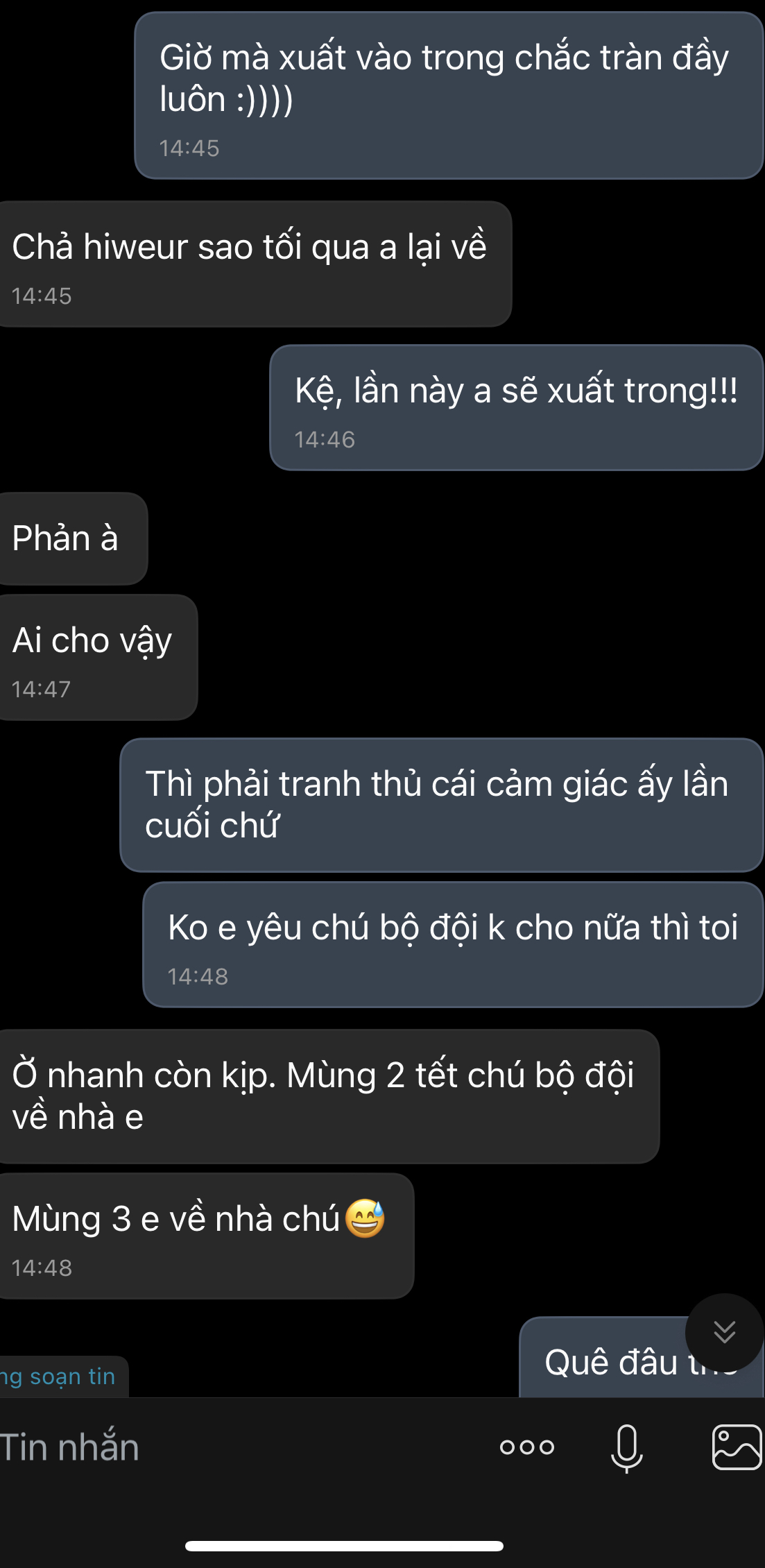Open the three-dots more options icon

527,1447
